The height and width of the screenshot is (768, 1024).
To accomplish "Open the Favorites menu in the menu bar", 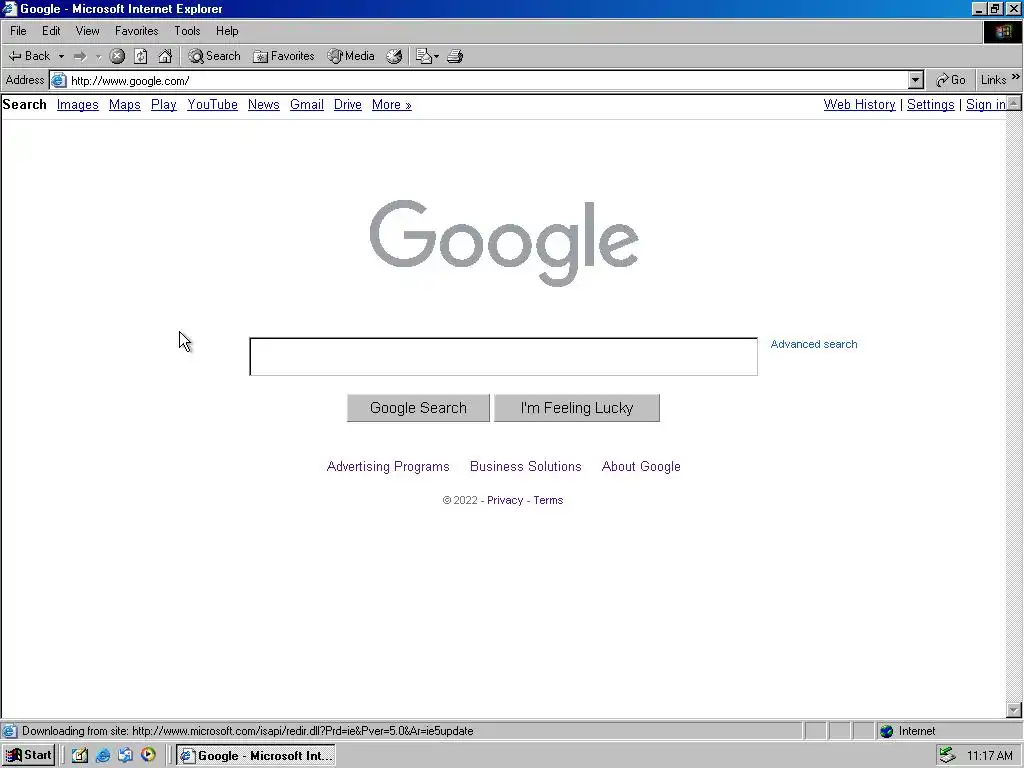I will coord(136,31).
